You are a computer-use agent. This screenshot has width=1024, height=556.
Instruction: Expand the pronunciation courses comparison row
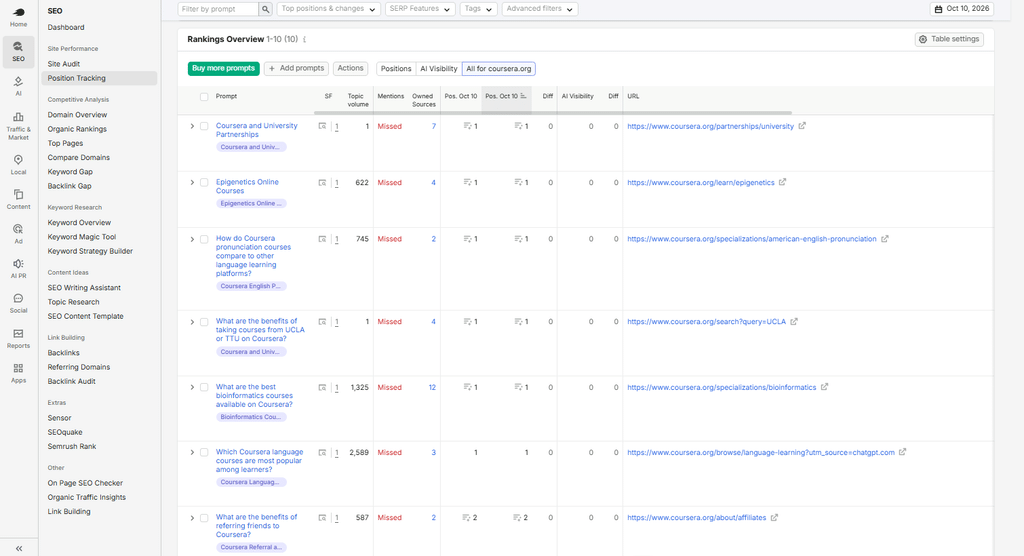(192, 239)
